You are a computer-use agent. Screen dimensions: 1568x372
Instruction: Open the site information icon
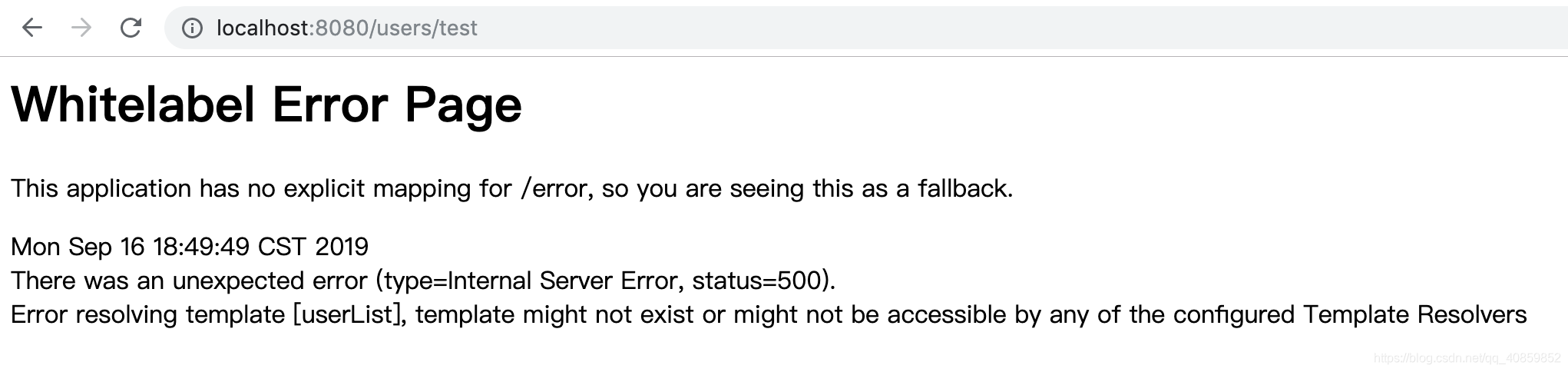pos(192,28)
